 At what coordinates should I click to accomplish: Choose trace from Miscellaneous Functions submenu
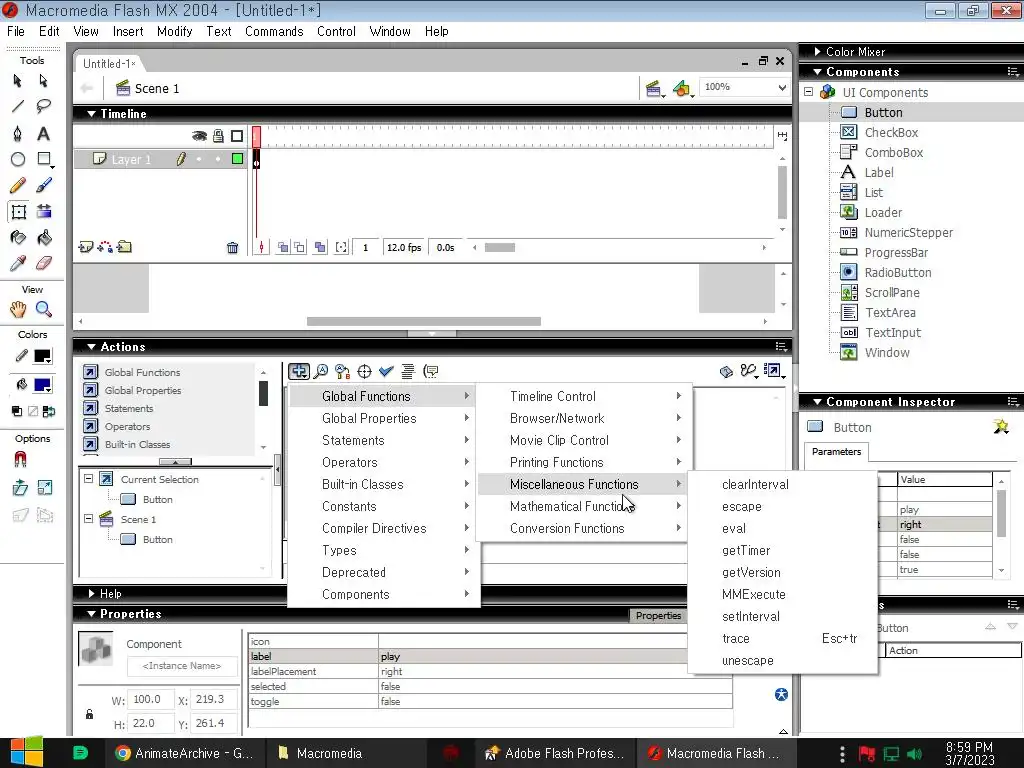pyautogui.click(x=782, y=639)
